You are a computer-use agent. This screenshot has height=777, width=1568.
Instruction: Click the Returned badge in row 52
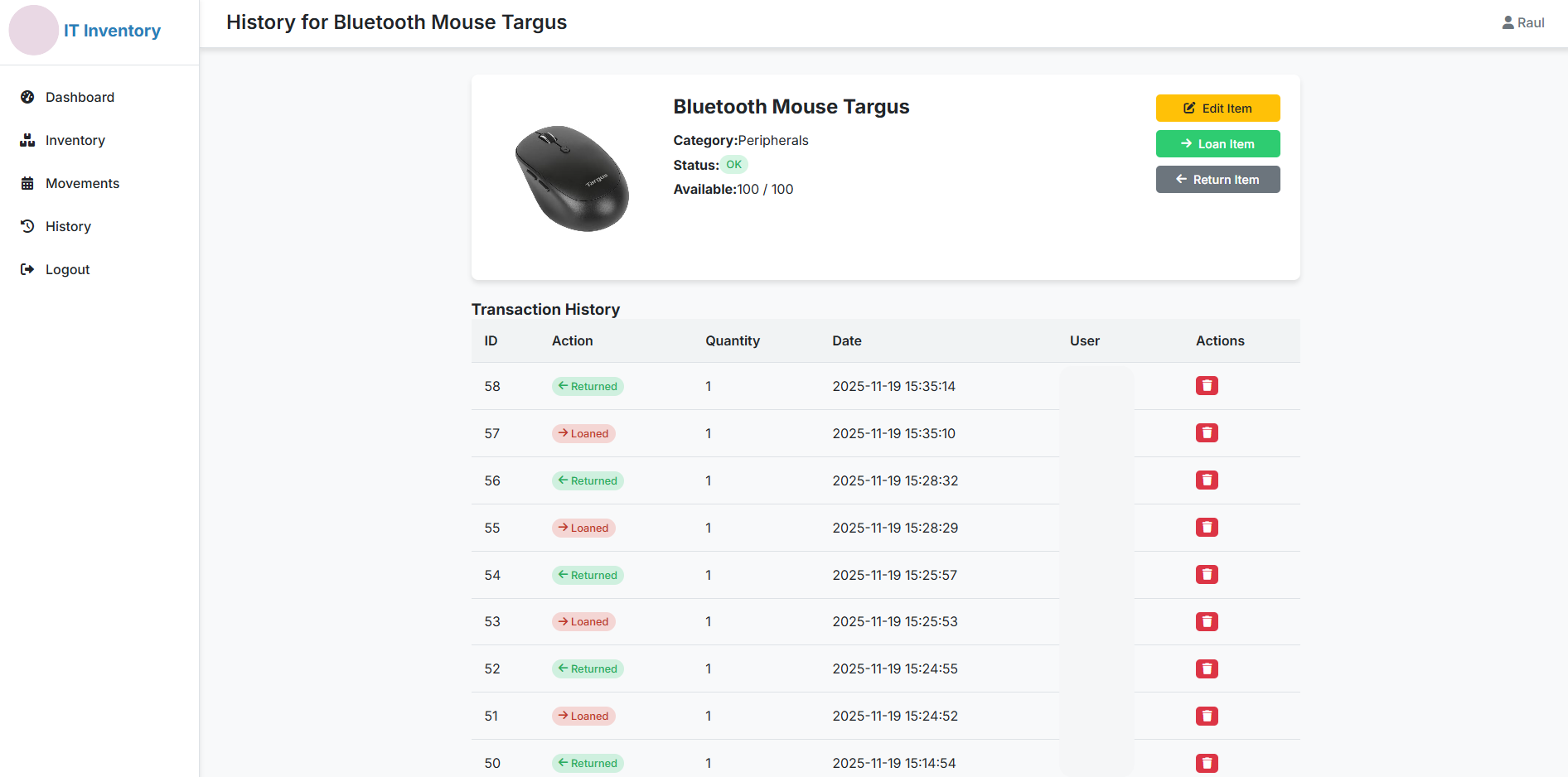tap(588, 668)
